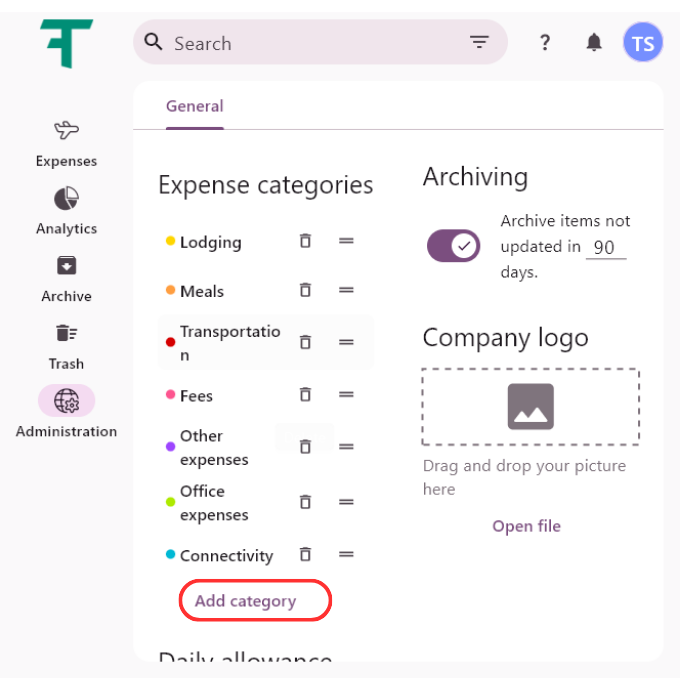Open the Trash section
This screenshot has height=690, width=680.
point(66,334)
